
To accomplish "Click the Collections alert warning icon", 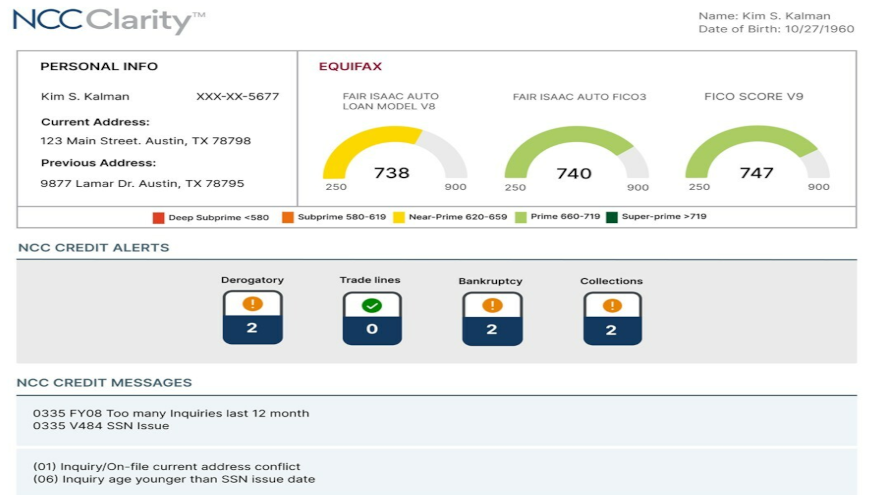I will [612, 305].
